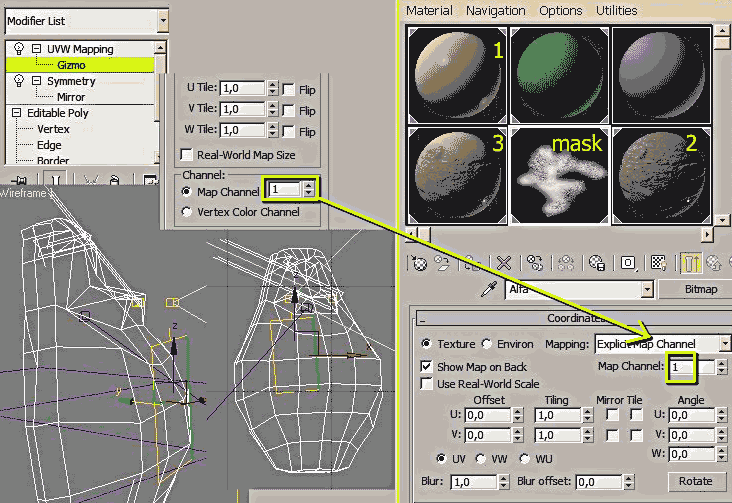Select the Vertex Color Channel radio
This screenshot has height=503, width=732.
tap(186, 212)
